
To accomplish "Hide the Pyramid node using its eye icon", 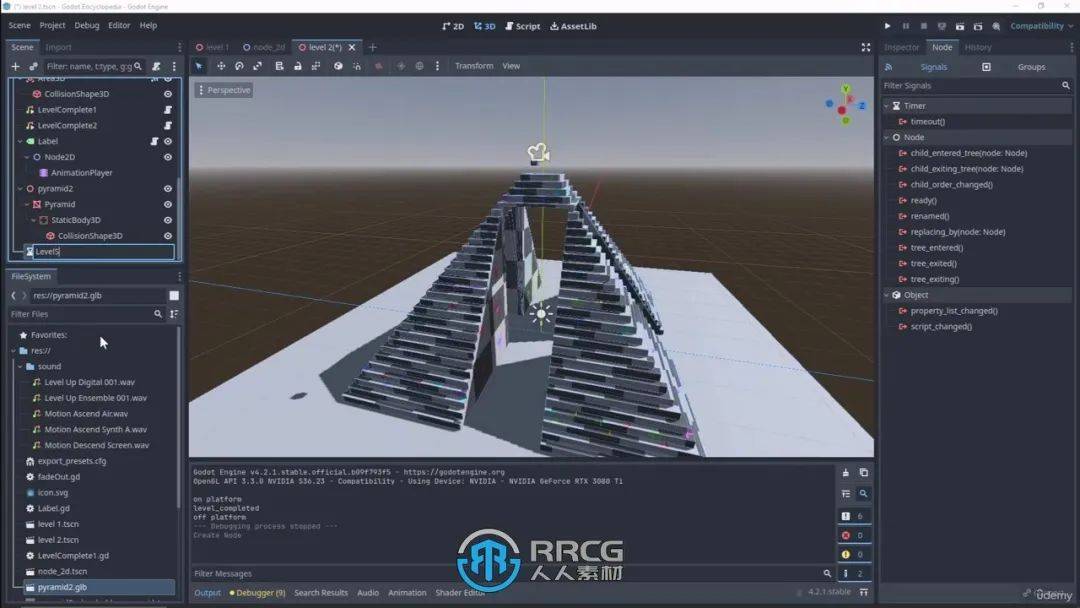I will point(167,204).
